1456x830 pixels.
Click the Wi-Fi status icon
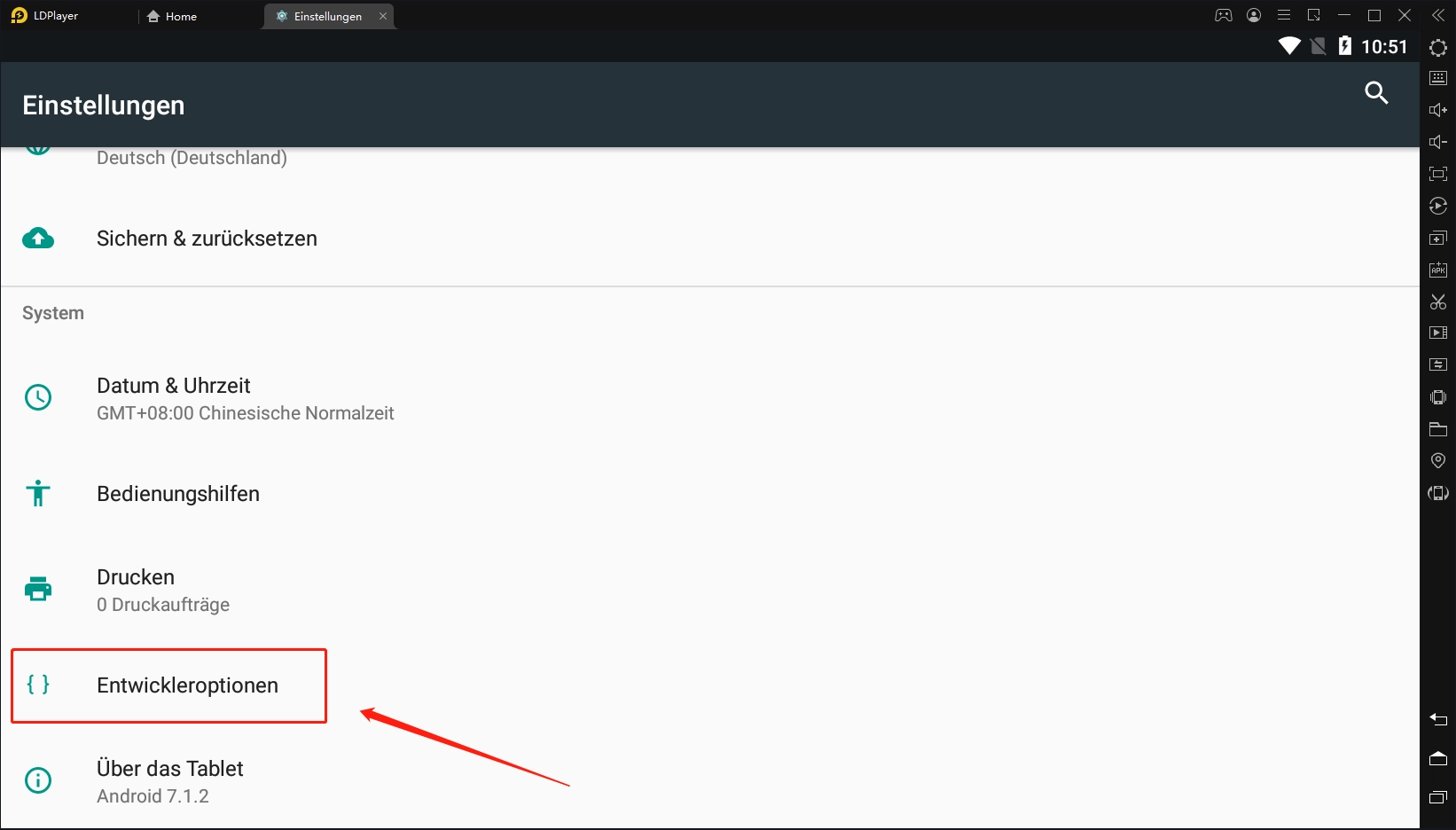(x=1289, y=46)
